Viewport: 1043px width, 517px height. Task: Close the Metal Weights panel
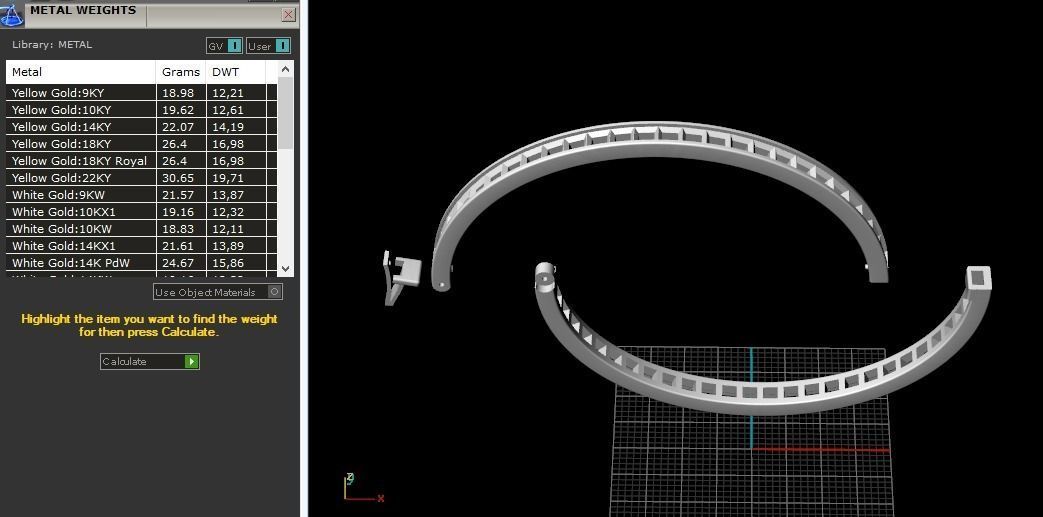pos(289,15)
